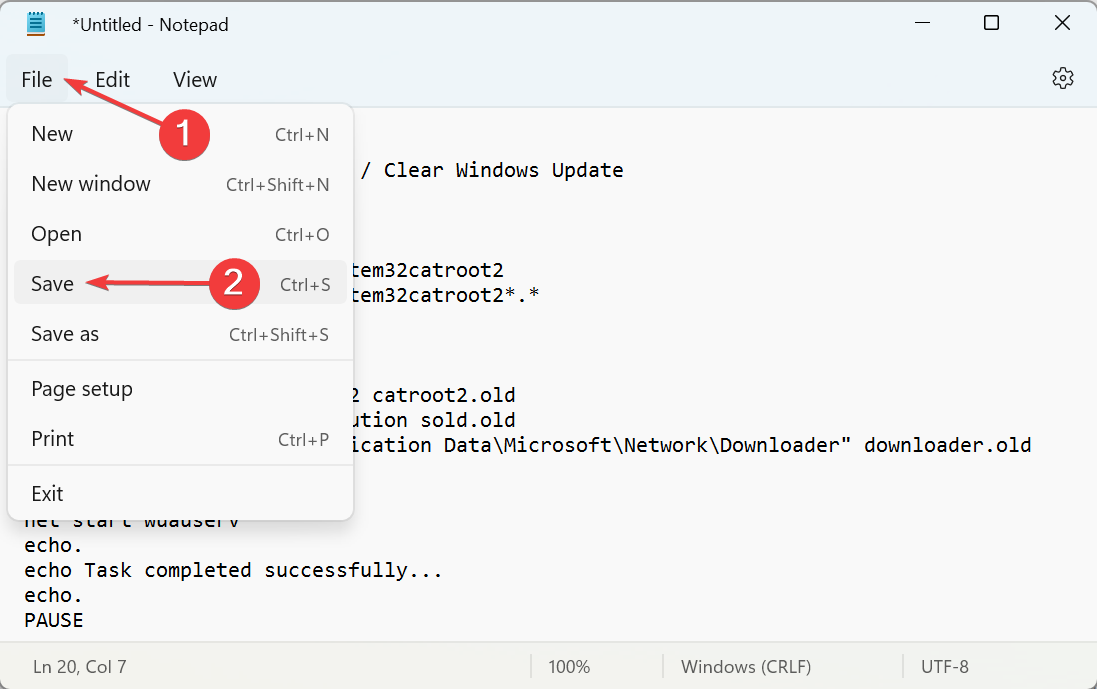Open the File menu

pyautogui.click(x=37, y=79)
